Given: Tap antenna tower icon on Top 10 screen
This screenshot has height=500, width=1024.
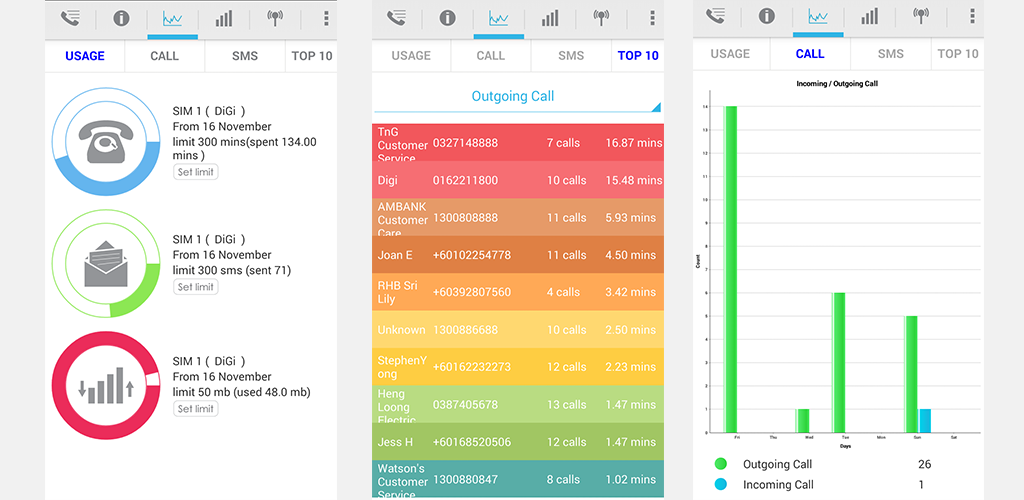Looking at the screenshot, I should (601, 18).
